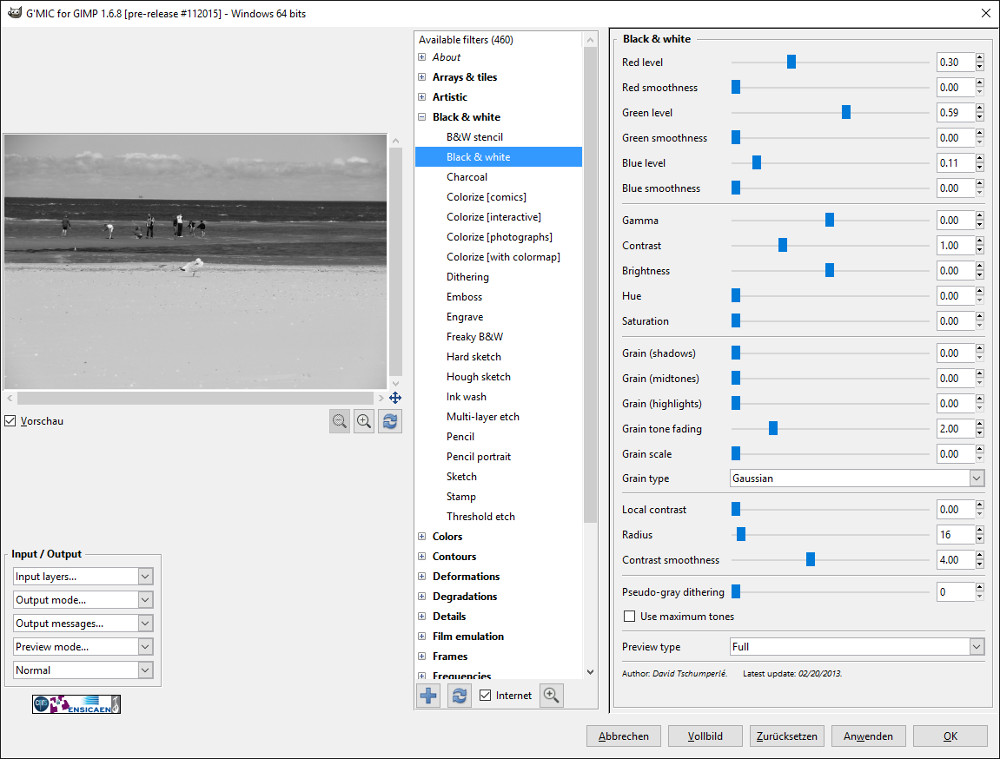Image resolution: width=1000 pixels, height=759 pixels.
Task: Click the zoom out preview icon
Action: pyautogui.click(x=340, y=422)
